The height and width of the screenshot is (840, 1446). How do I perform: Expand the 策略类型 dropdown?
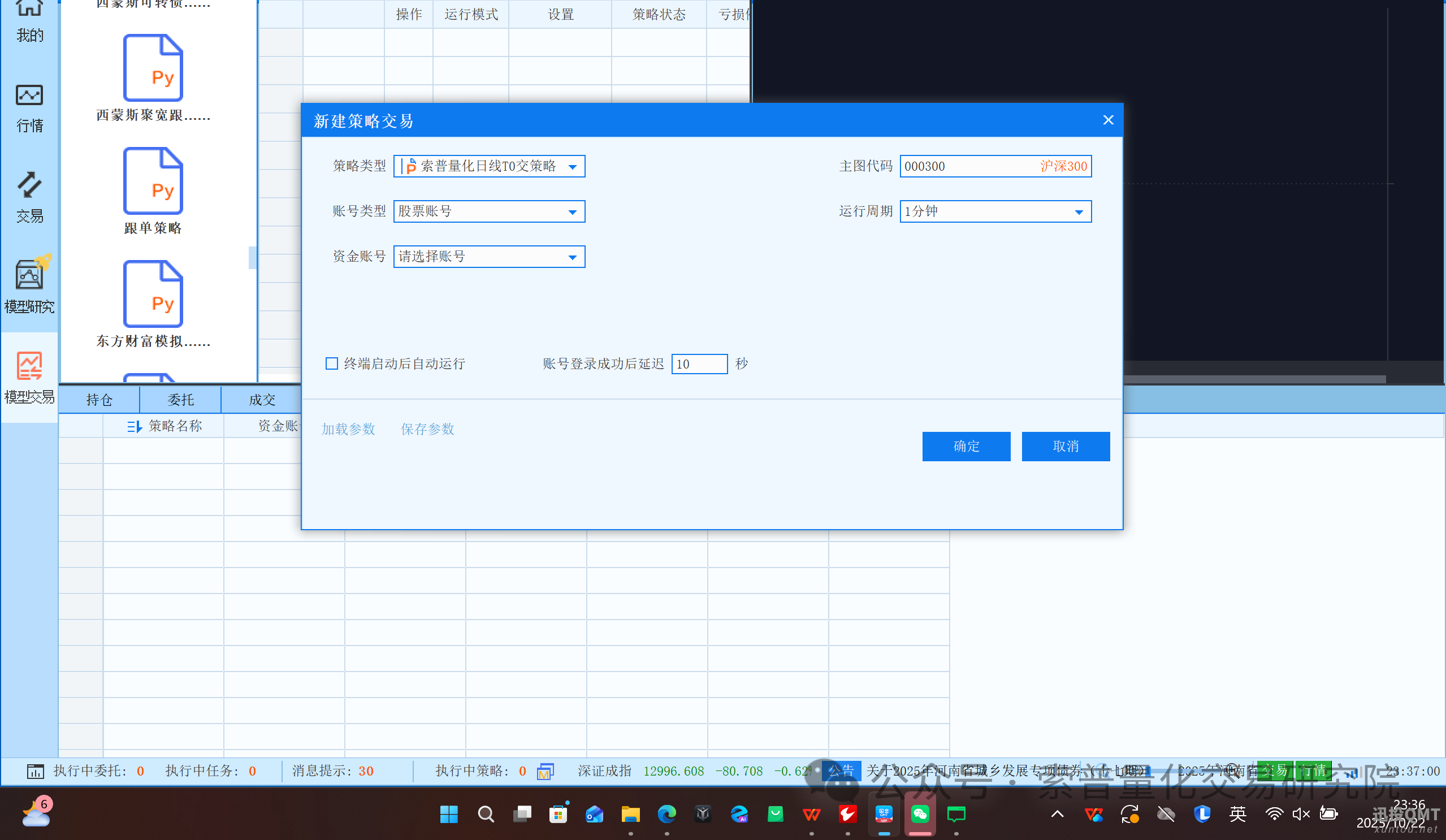[x=572, y=167]
